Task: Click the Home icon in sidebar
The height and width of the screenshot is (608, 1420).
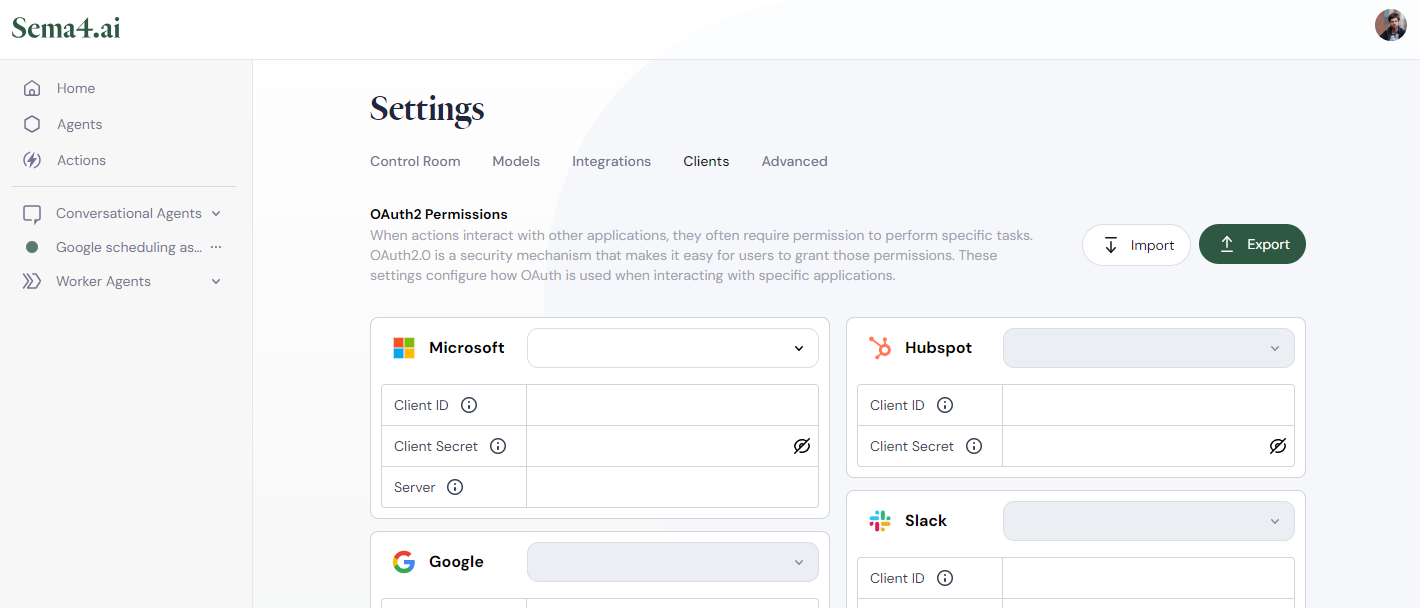Action: click(x=32, y=88)
